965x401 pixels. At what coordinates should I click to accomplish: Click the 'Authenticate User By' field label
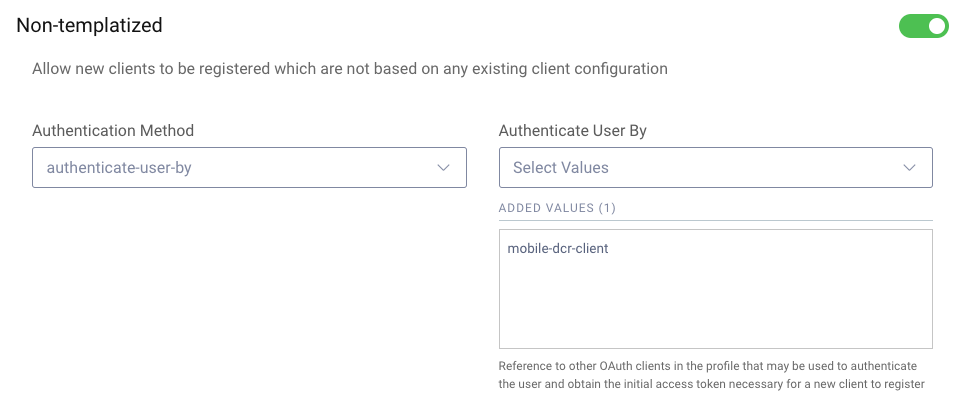(x=579, y=130)
